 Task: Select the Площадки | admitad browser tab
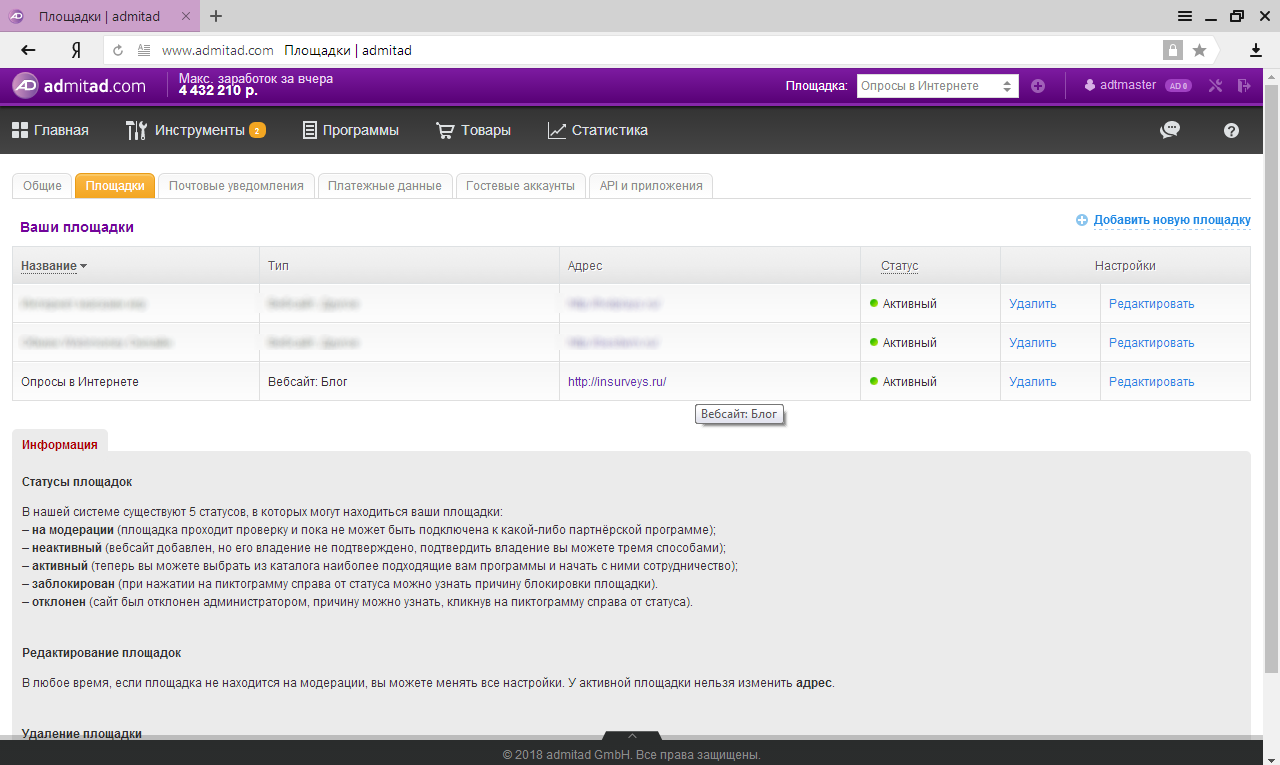102,16
